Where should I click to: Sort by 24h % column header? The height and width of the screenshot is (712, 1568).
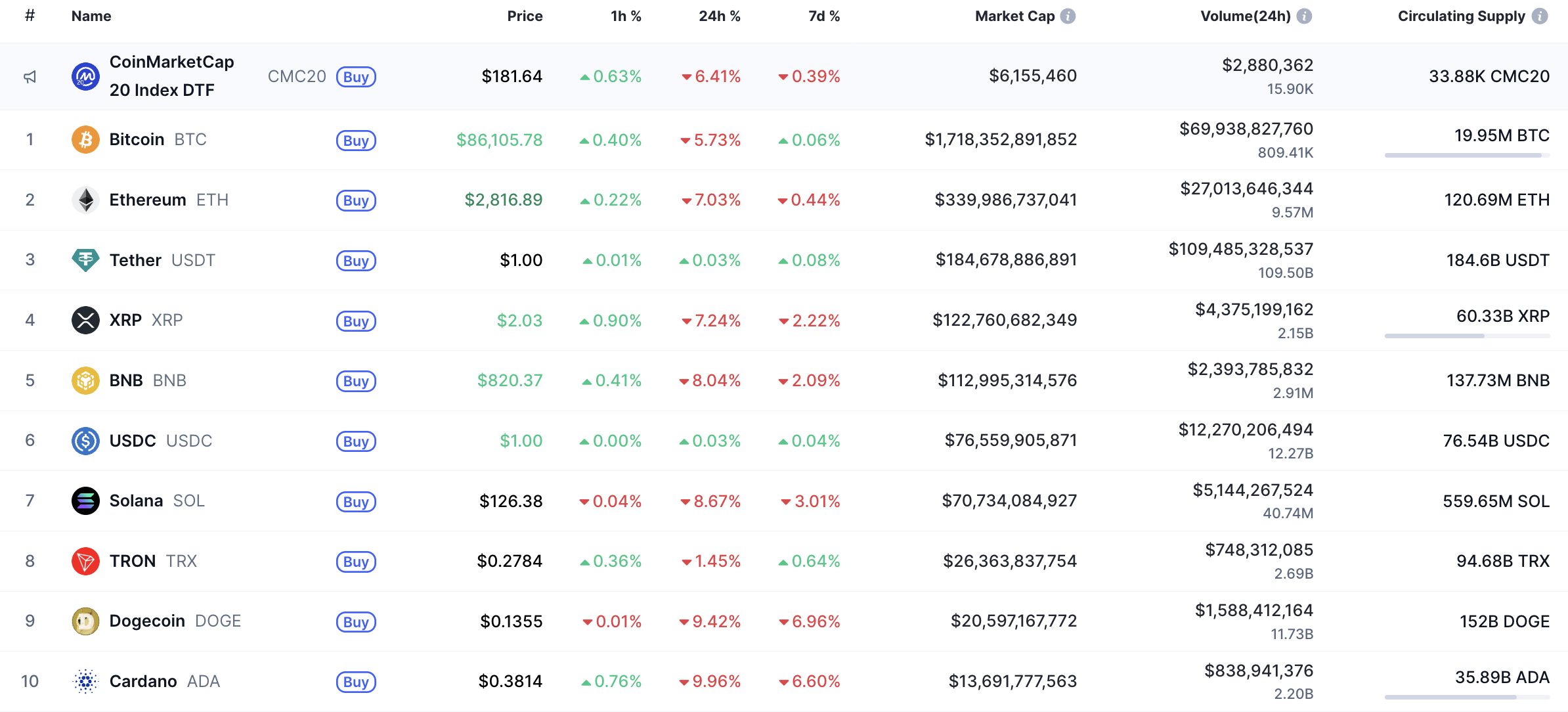click(x=719, y=16)
